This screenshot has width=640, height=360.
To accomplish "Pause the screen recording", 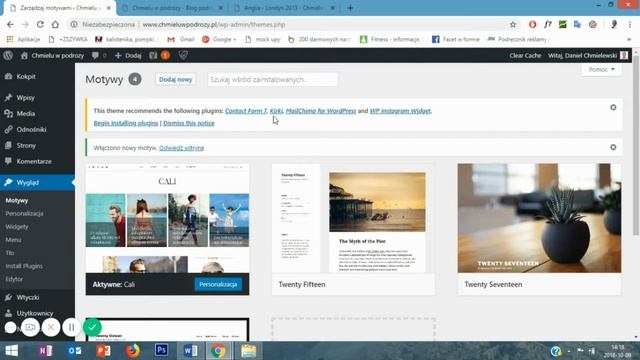I will point(71,327).
